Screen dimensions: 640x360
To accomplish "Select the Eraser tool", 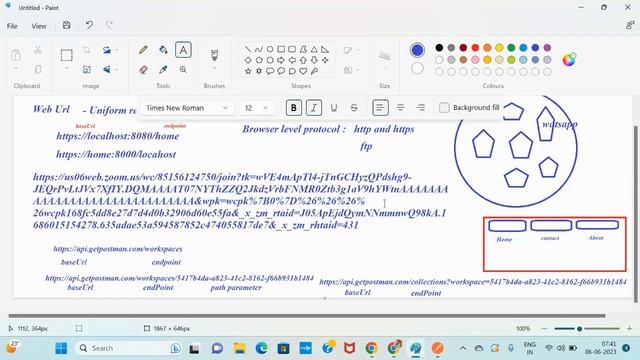I will [143, 70].
